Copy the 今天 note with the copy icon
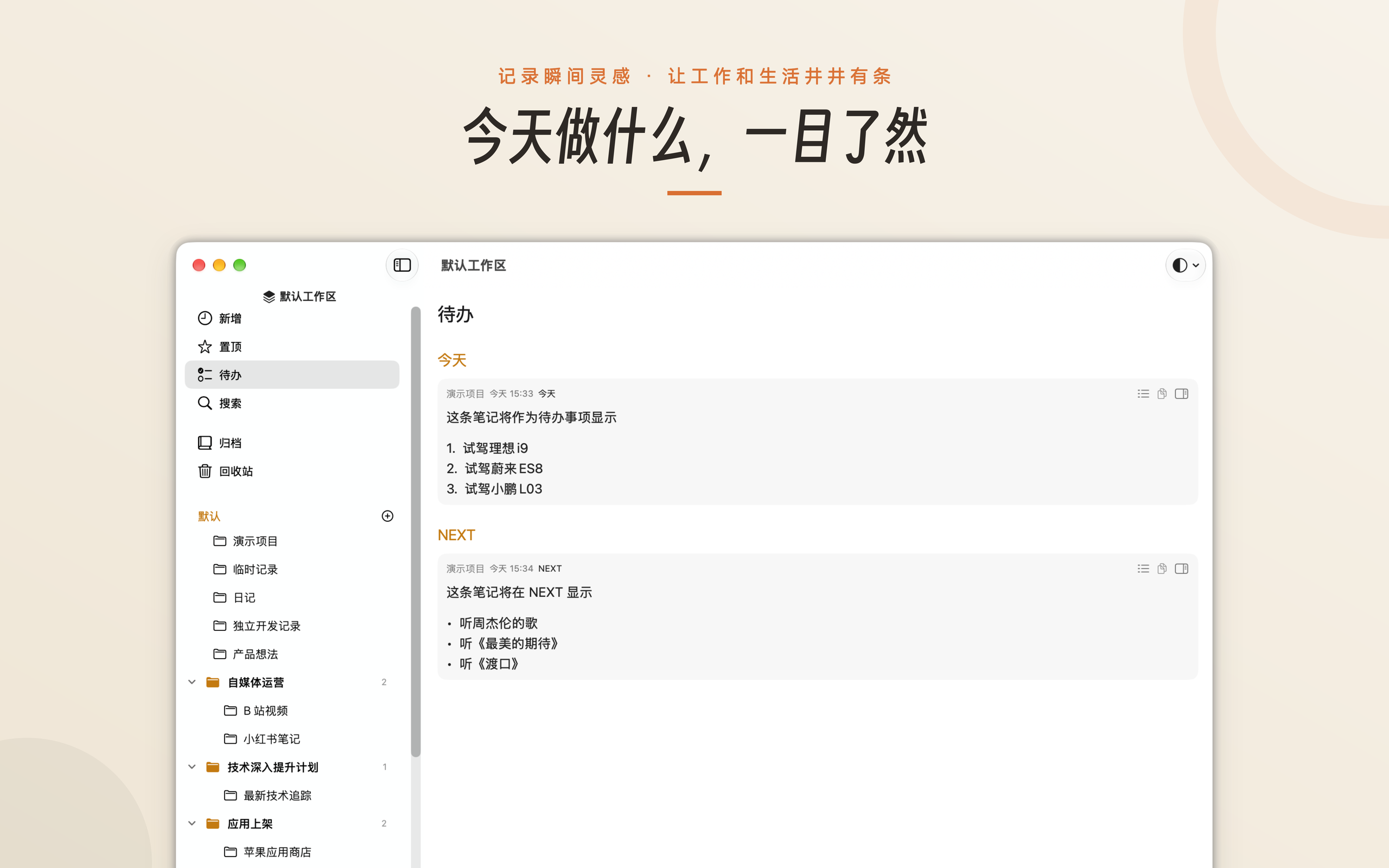The height and width of the screenshot is (868, 1389). pyautogui.click(x=1162, y=394)
